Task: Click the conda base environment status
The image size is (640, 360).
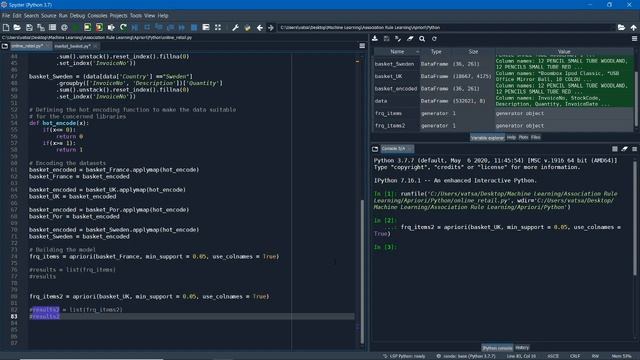Action: 466,356
